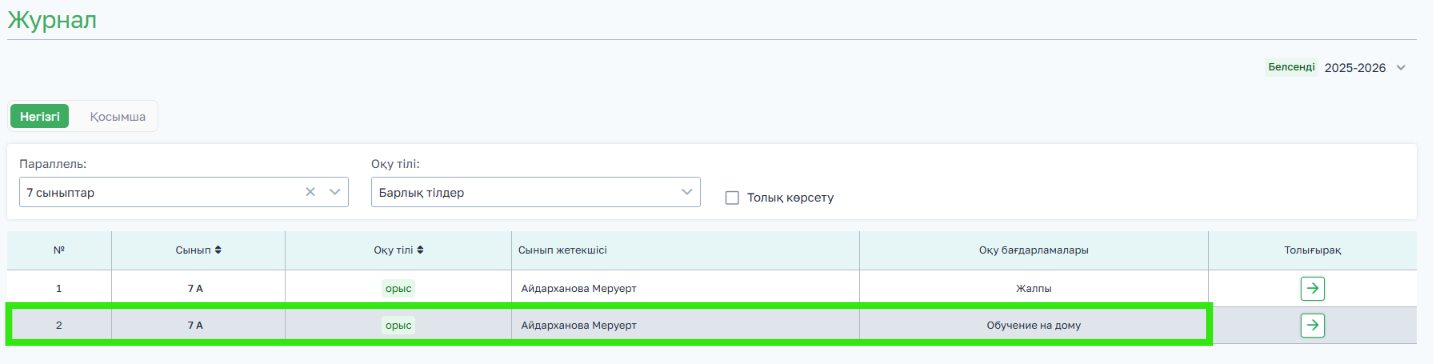Sort by Сынып column arrows
1434x364 pixels.
pos(217,250)
